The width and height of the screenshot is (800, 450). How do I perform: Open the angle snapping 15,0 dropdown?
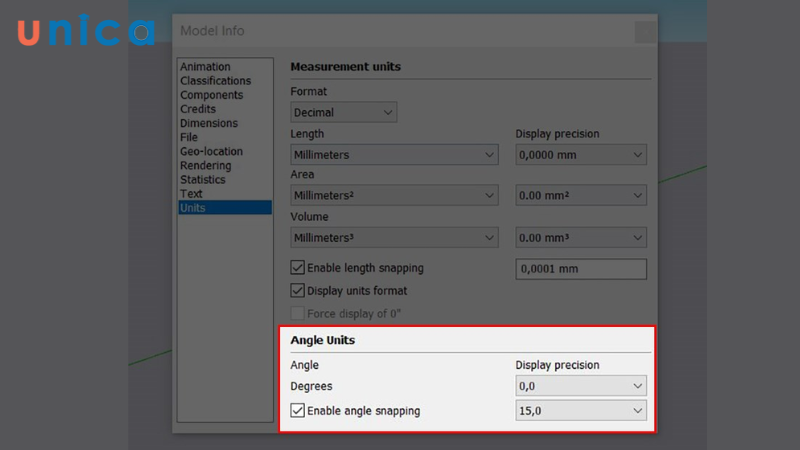(x=581, y=411)
